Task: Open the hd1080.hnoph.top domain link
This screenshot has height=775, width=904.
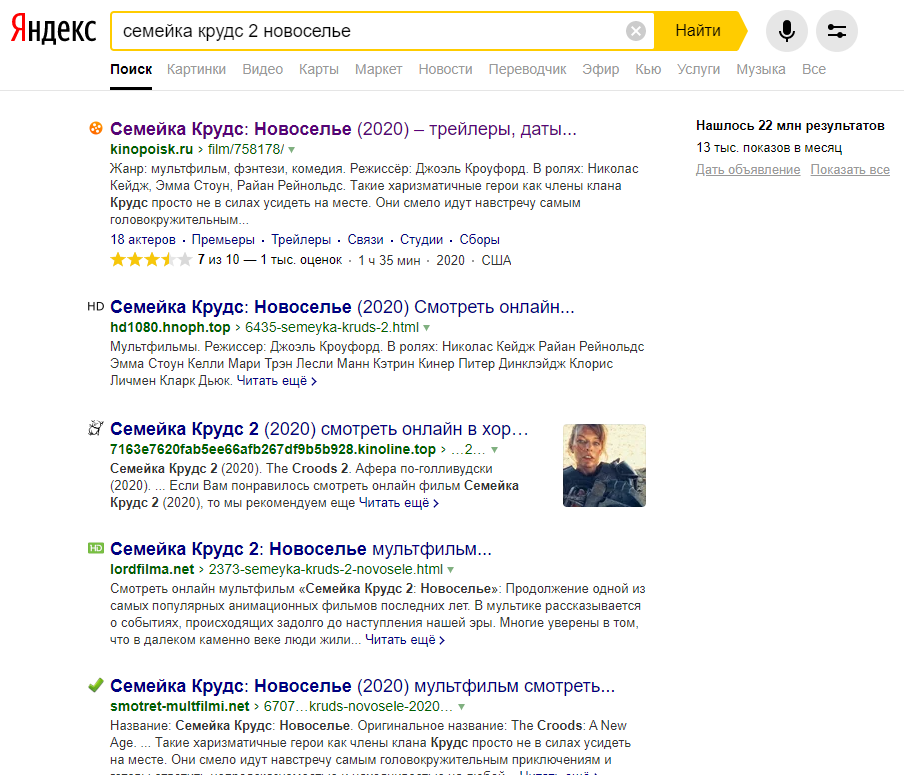Action: click(170, 328)
